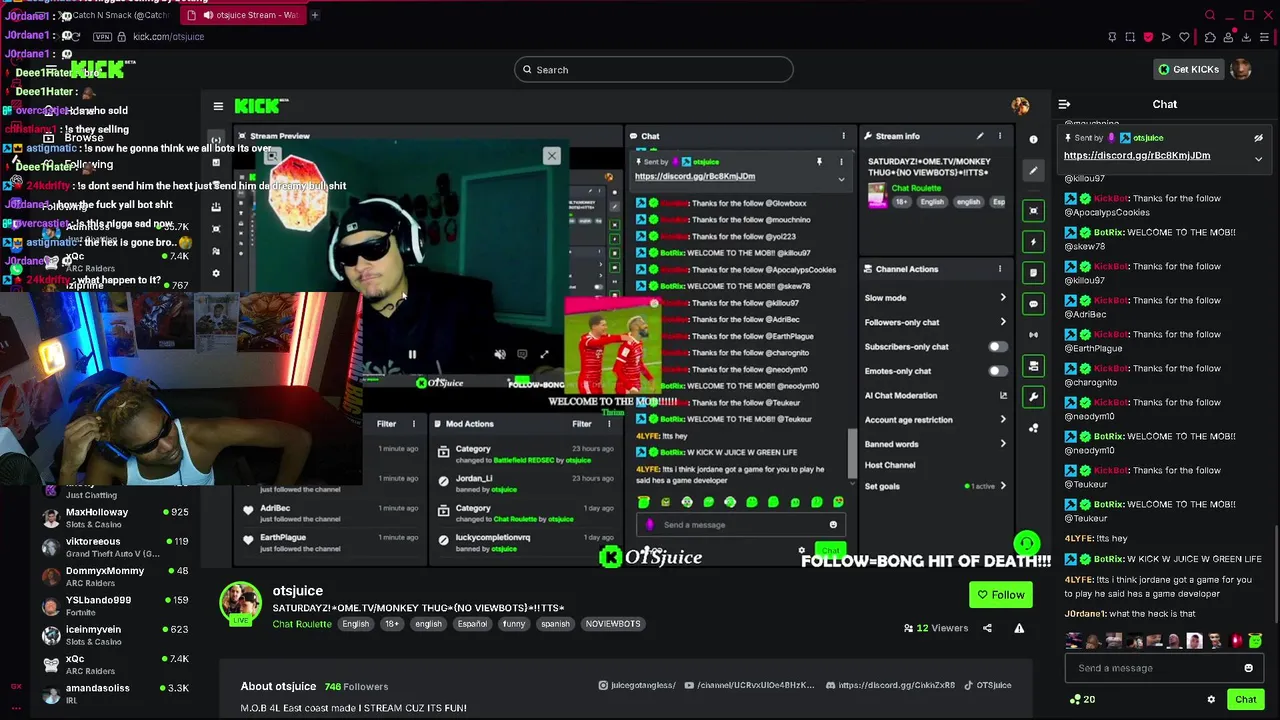Click the wrench icon in side rail
The image size is (1280, 720).
coord(1034,397)
